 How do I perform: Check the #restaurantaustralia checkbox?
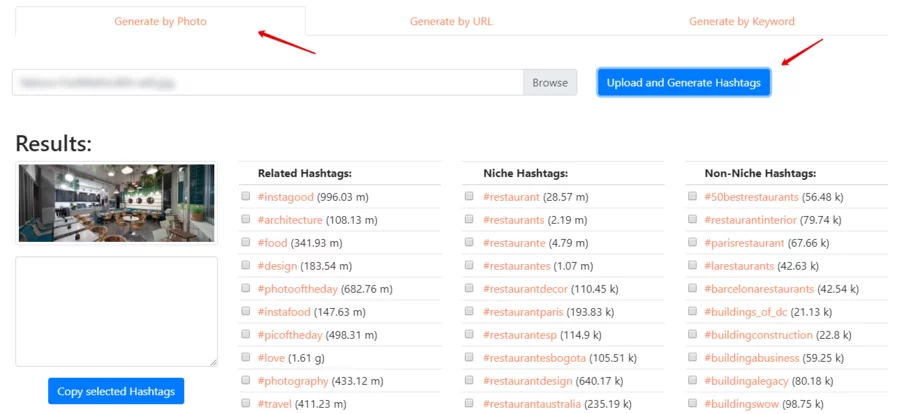coord(469,404)
